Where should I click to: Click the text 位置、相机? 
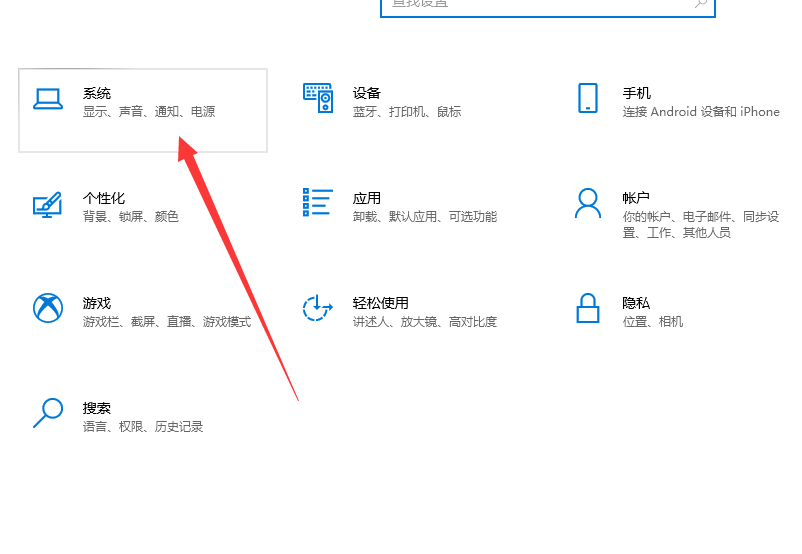click(653, 321)
